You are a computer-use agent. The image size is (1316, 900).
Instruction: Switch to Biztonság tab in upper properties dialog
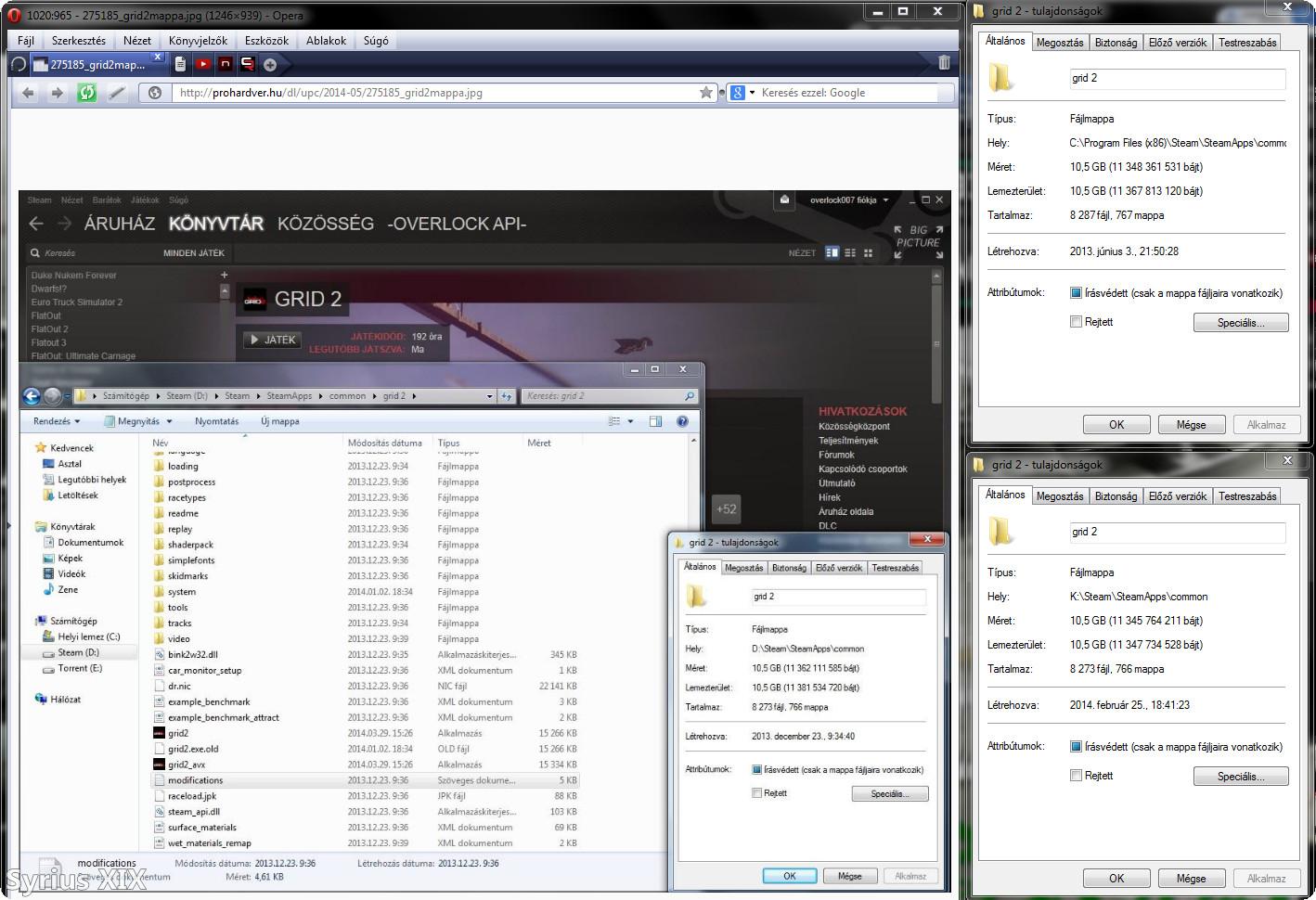[x=1116, y=43]
